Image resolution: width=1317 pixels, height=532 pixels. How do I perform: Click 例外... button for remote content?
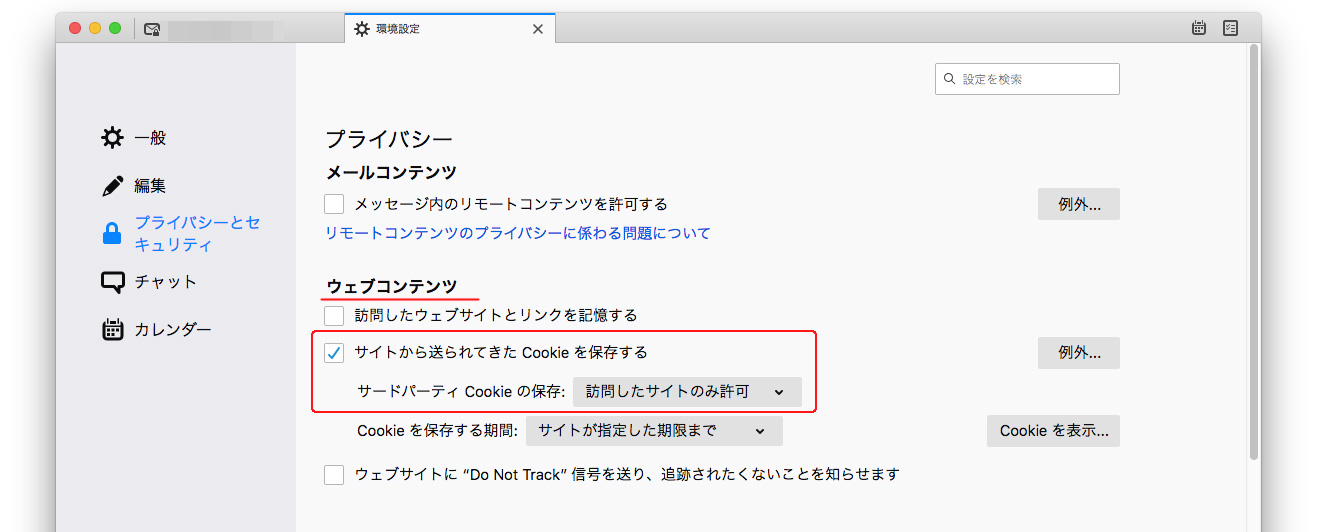click(1078, 204)
